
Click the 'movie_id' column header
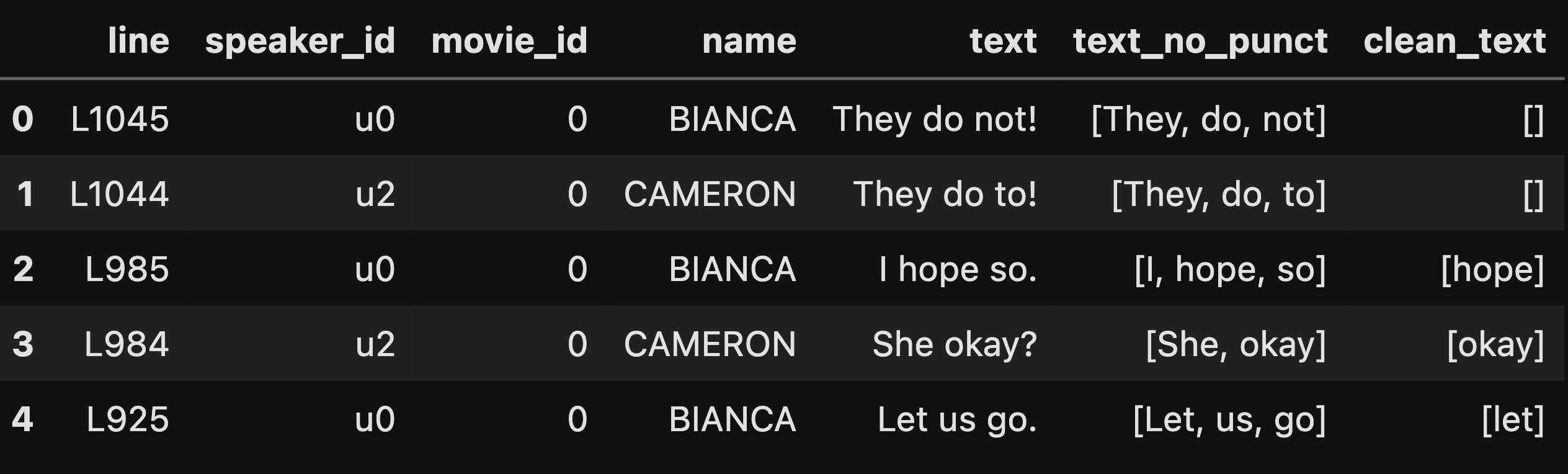tap(509, 41)
